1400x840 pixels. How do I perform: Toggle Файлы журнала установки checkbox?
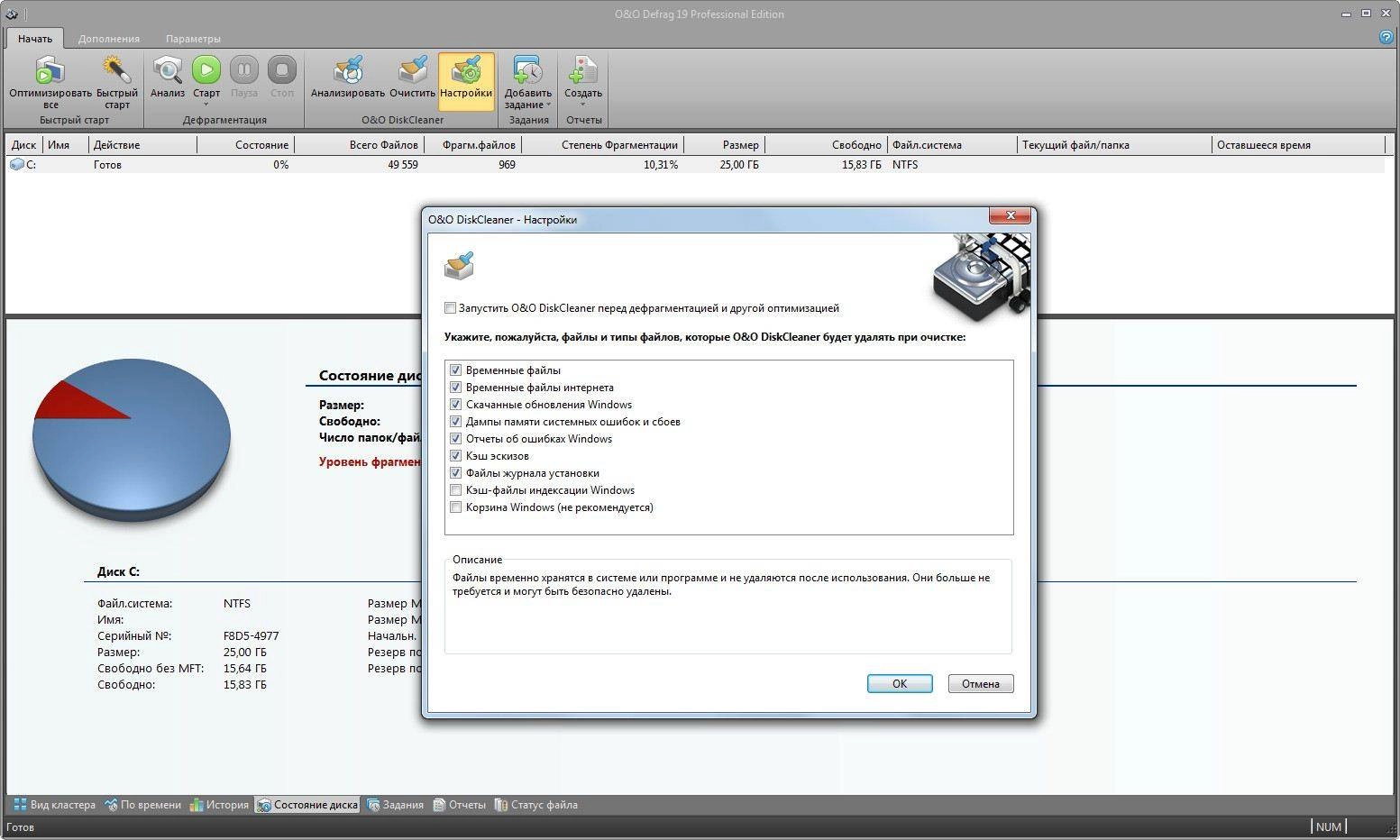tap(456, 473)
